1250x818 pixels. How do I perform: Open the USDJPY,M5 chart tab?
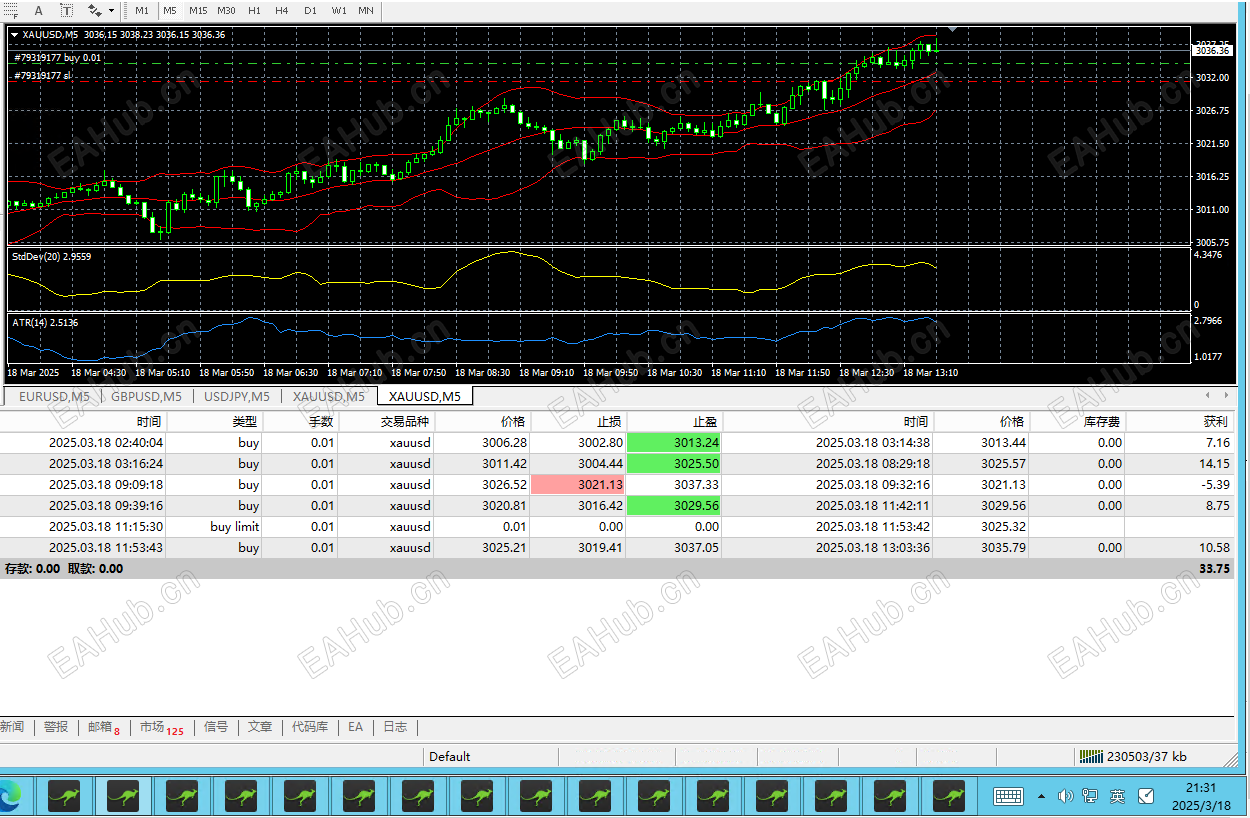tap(236, 396)
